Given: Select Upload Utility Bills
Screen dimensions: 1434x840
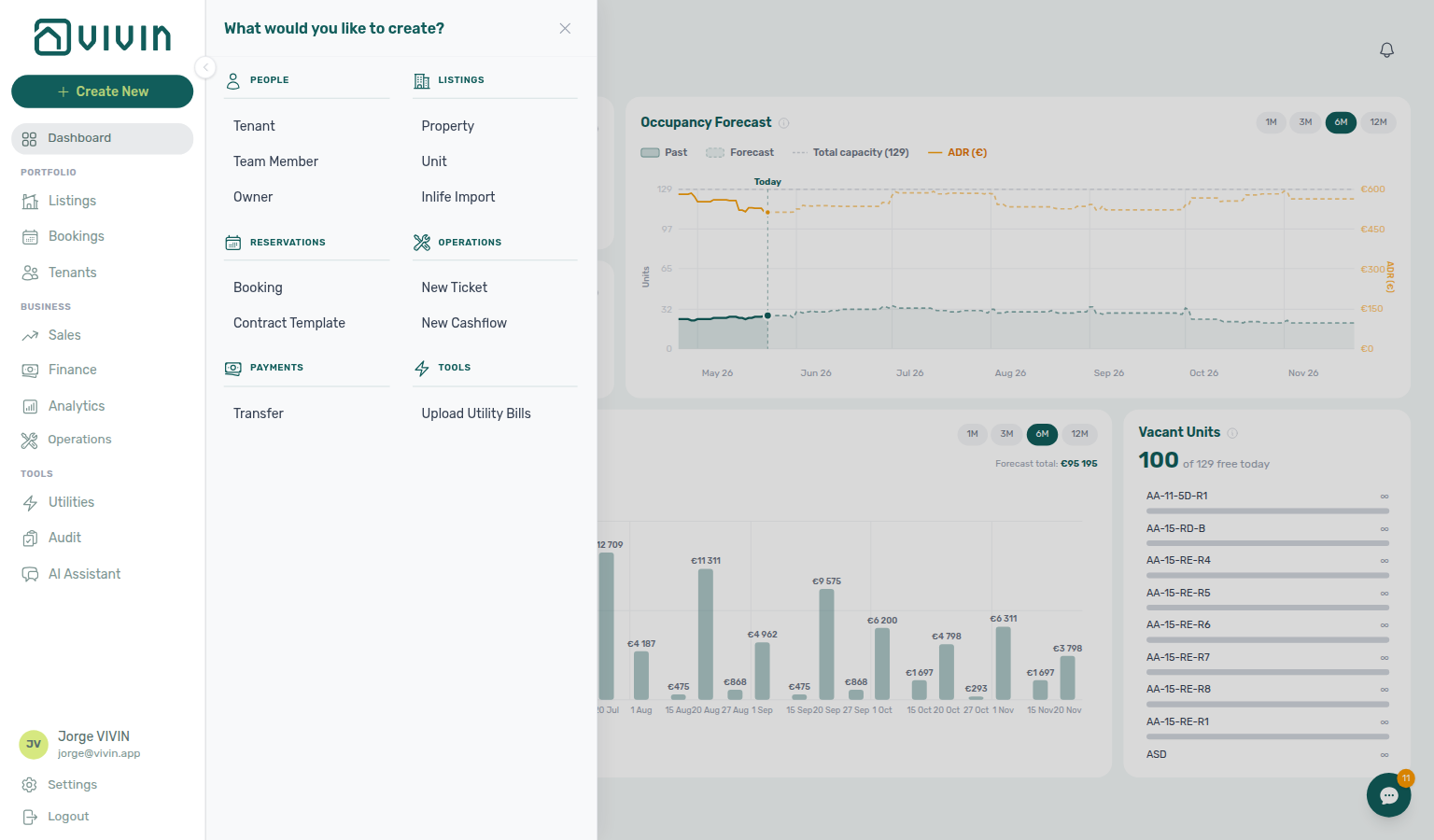Looking at the screenshot, I should tap(476, 413).
